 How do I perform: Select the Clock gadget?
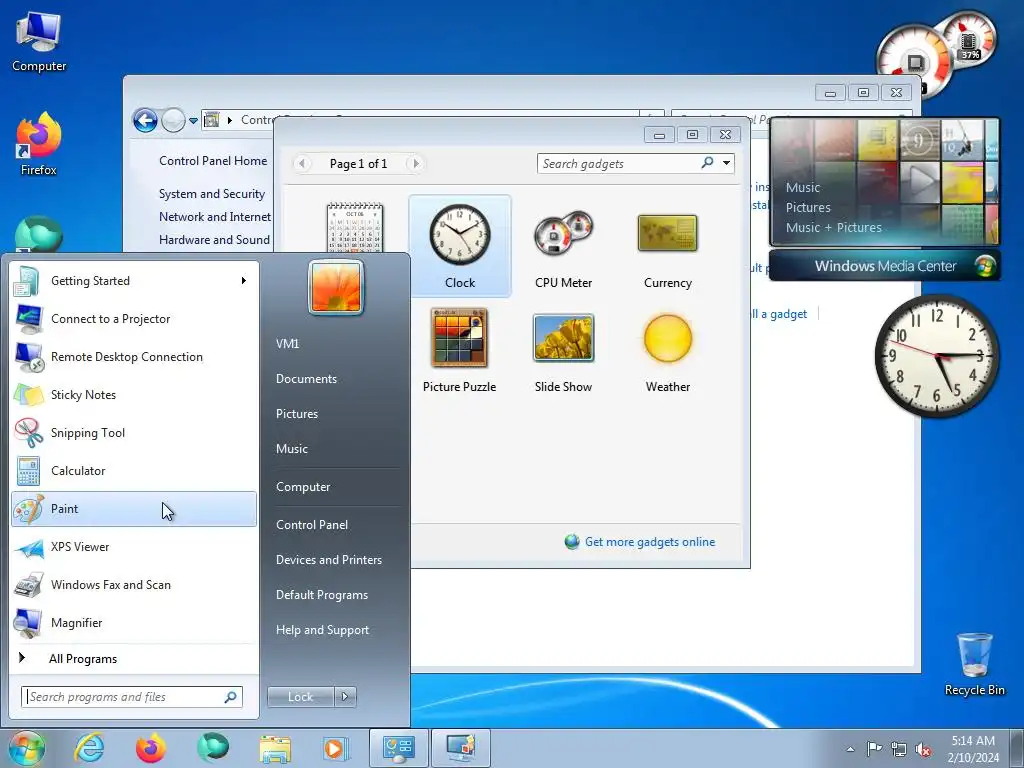click(460, 247)
